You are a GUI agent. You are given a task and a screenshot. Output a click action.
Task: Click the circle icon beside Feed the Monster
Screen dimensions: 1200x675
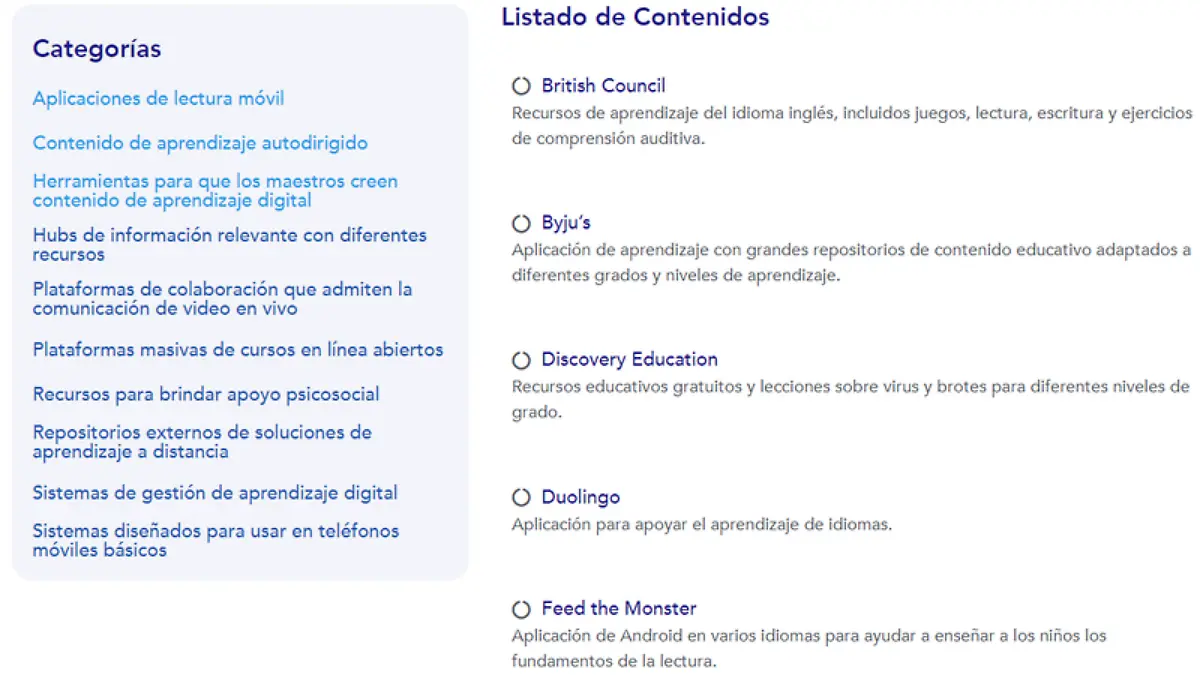pos(521,609)
